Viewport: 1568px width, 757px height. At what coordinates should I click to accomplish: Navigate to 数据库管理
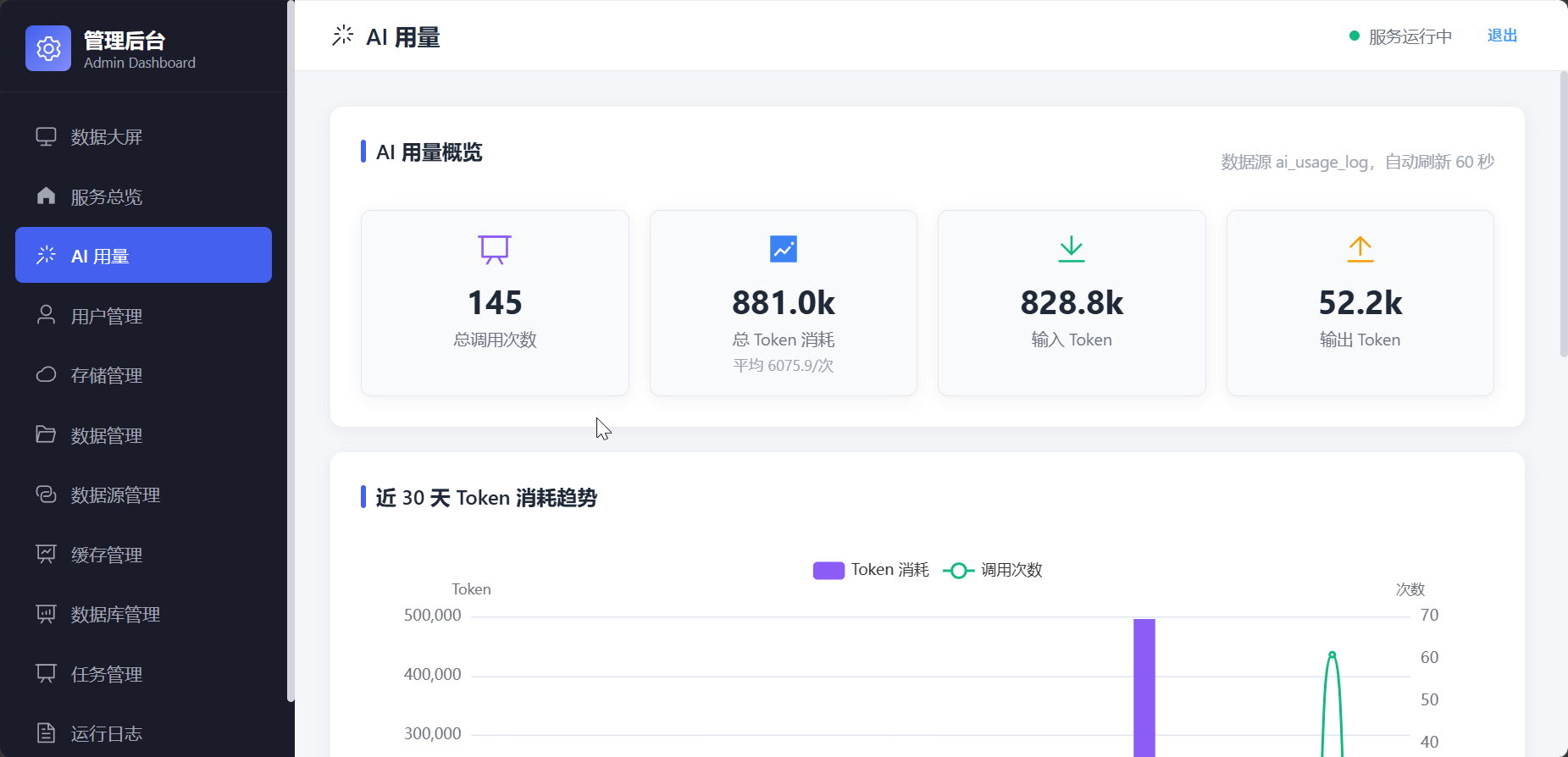(x=143, y=614)
